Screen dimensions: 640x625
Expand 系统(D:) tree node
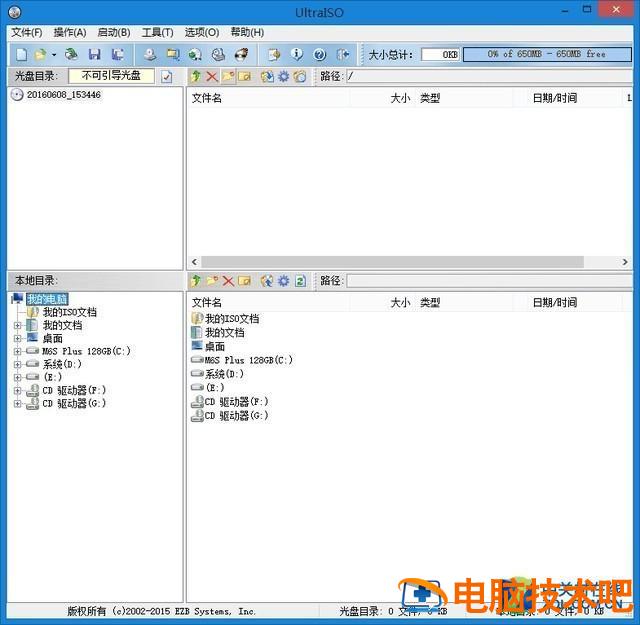tap(17, 364)
